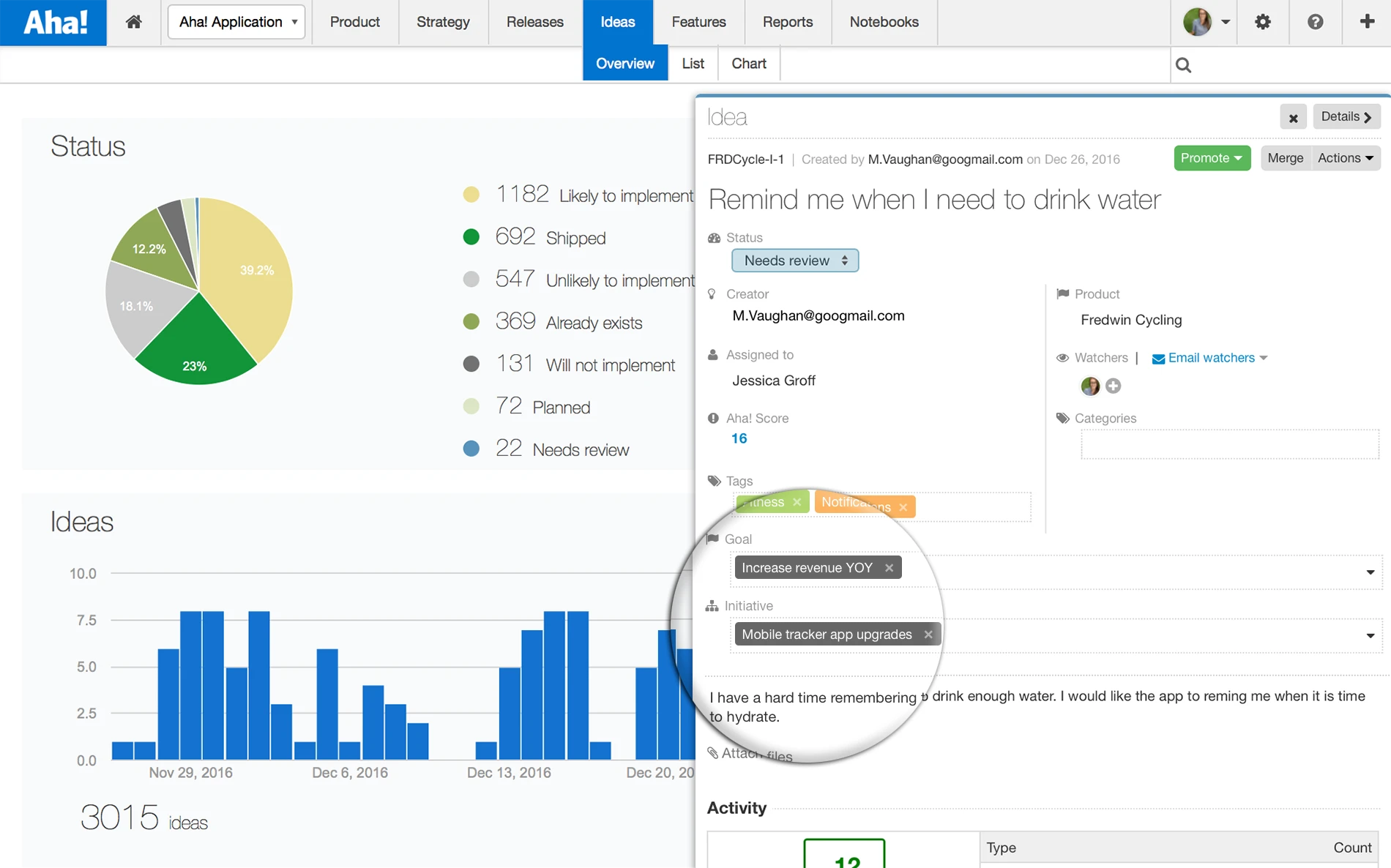Remove the Increase revenue YOY goal
This screenshot has height=868, width=1391.
pyautogui.click(x=889, y=568)
